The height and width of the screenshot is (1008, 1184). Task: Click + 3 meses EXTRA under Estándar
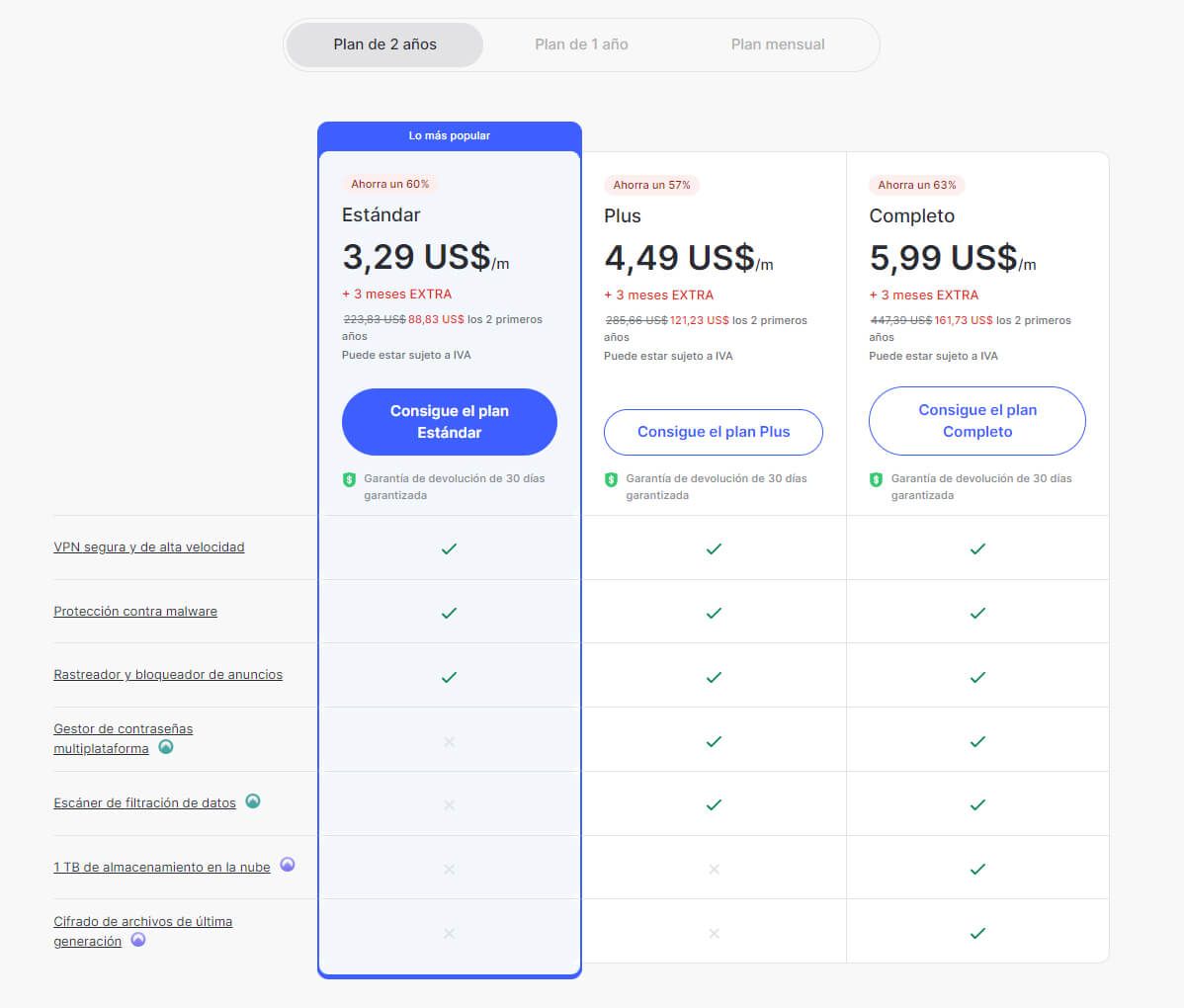(x=396, y=294)
